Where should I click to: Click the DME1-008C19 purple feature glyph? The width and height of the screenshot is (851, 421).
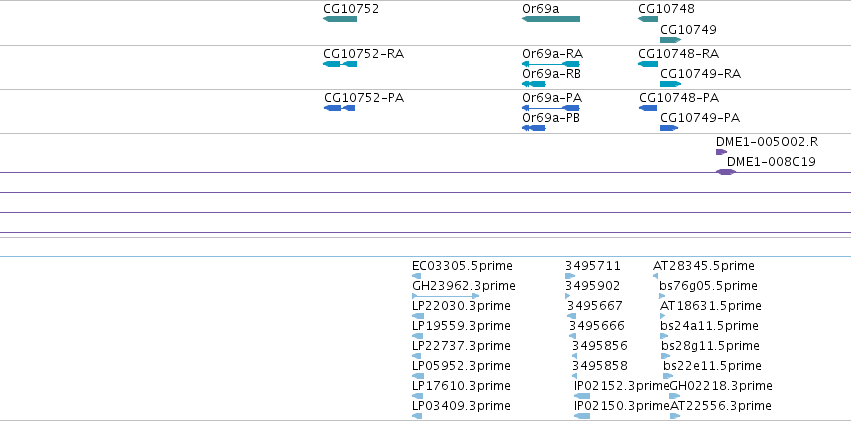pyautogui.click(x=726, y=172)
